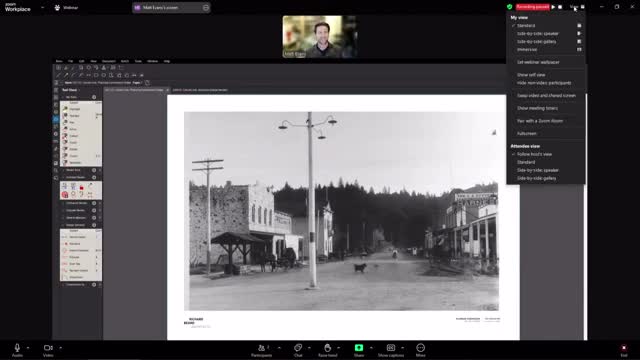
Task: Click the Raise hand icon
Action: tap(327, 348)
